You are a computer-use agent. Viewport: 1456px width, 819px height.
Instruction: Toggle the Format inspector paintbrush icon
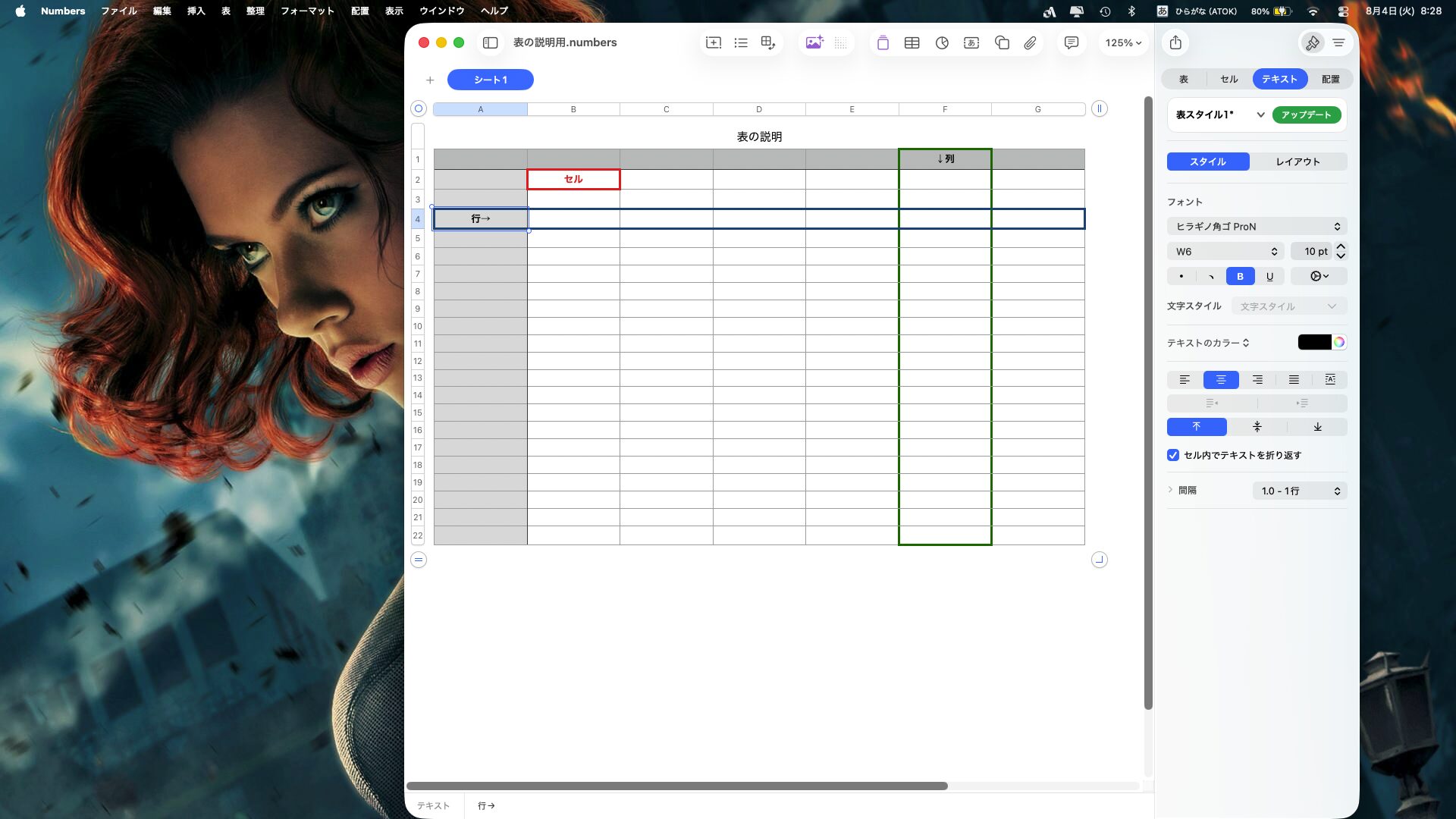point(1312,43)
